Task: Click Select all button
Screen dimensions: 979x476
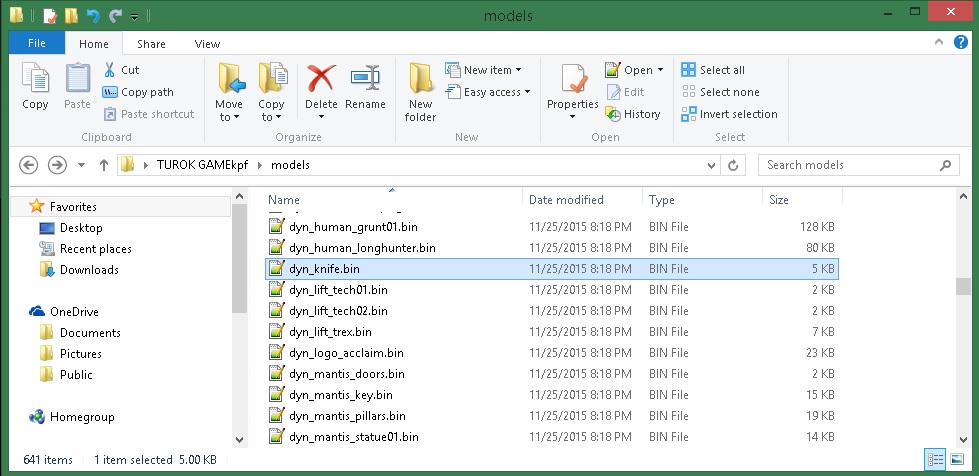Action: (x=713, y=70)
